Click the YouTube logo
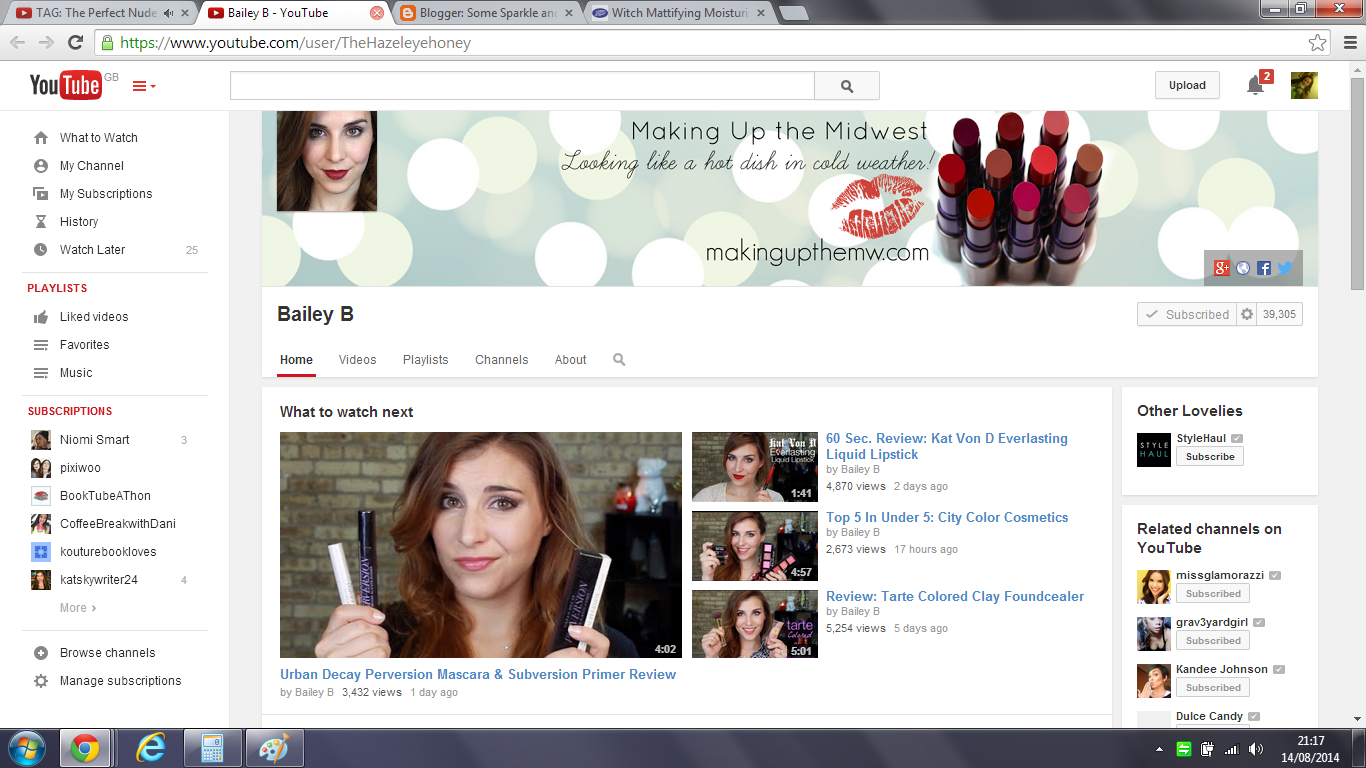This screenshot has width=1366, height=768. pyautogui.click(x=66, y=85)
